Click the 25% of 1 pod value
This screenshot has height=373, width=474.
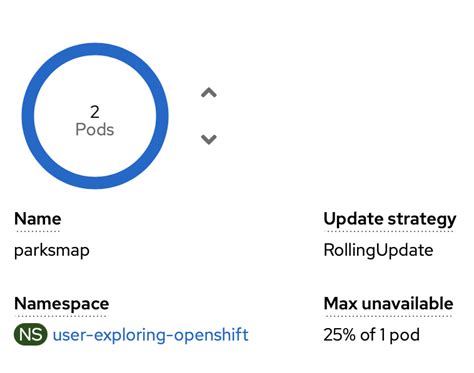pyautogui.click(x=371, y=335)
